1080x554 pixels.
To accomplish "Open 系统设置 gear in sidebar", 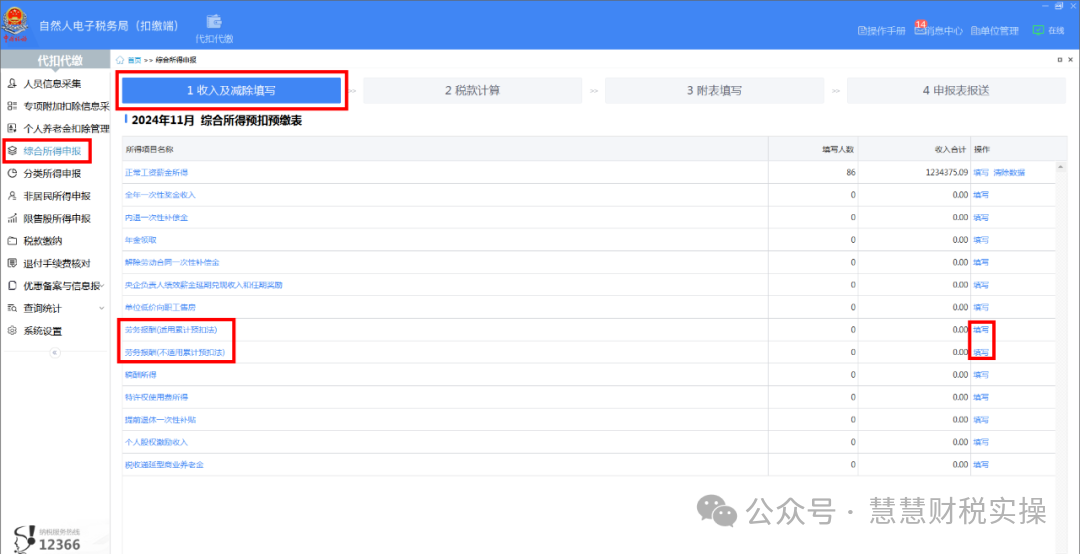I will click(x=13, y=331).
